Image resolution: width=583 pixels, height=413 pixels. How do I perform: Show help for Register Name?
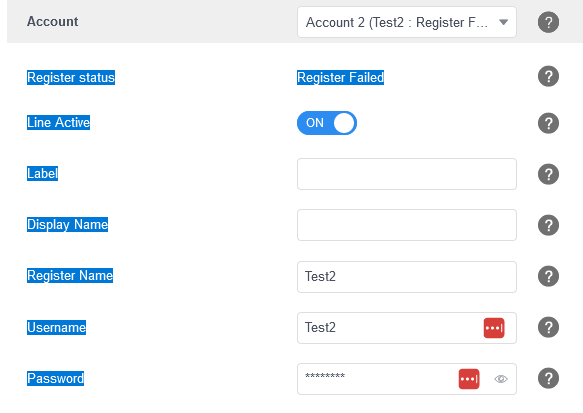tap(548, 276)
